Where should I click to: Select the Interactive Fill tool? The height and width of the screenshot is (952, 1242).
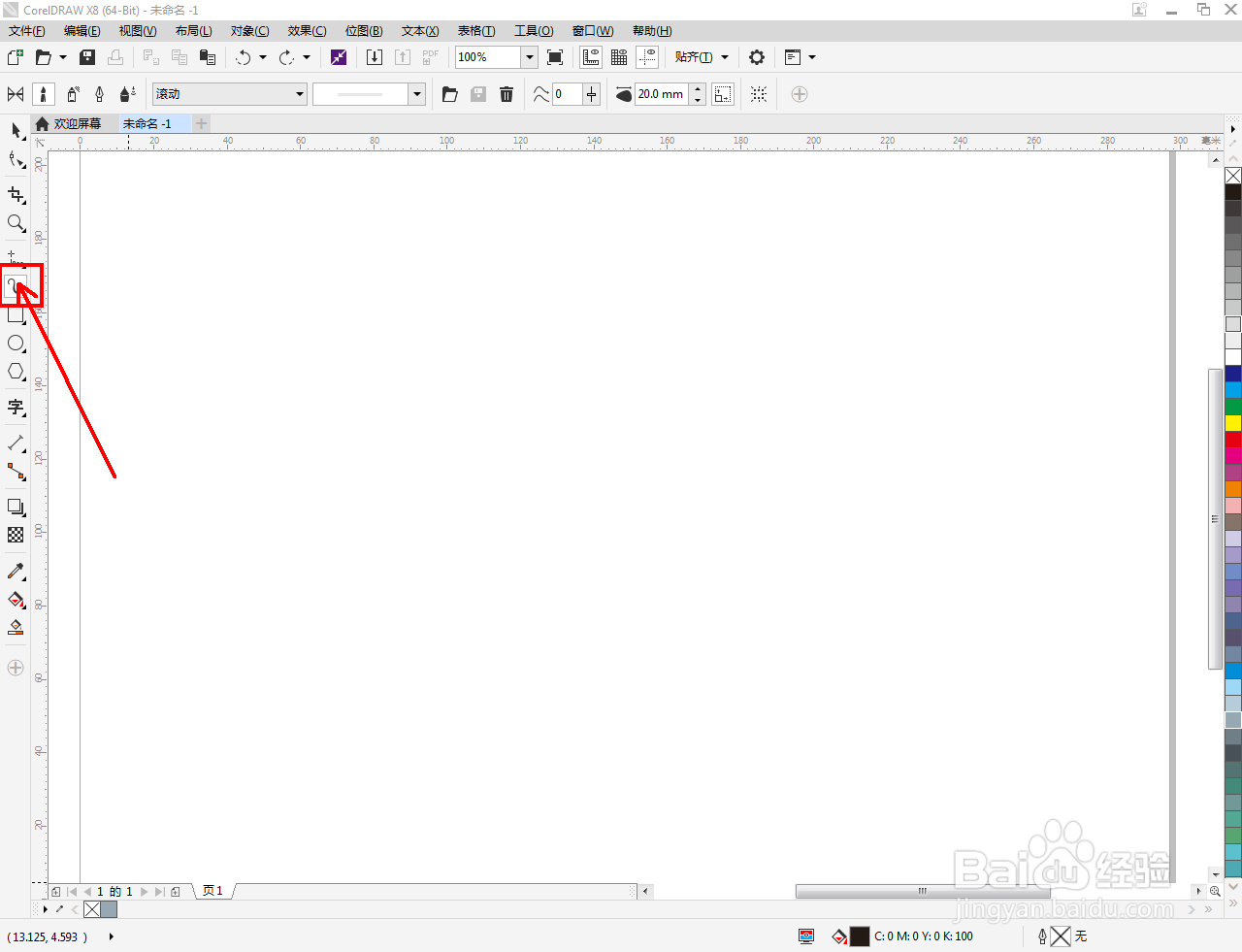point(16,600)
